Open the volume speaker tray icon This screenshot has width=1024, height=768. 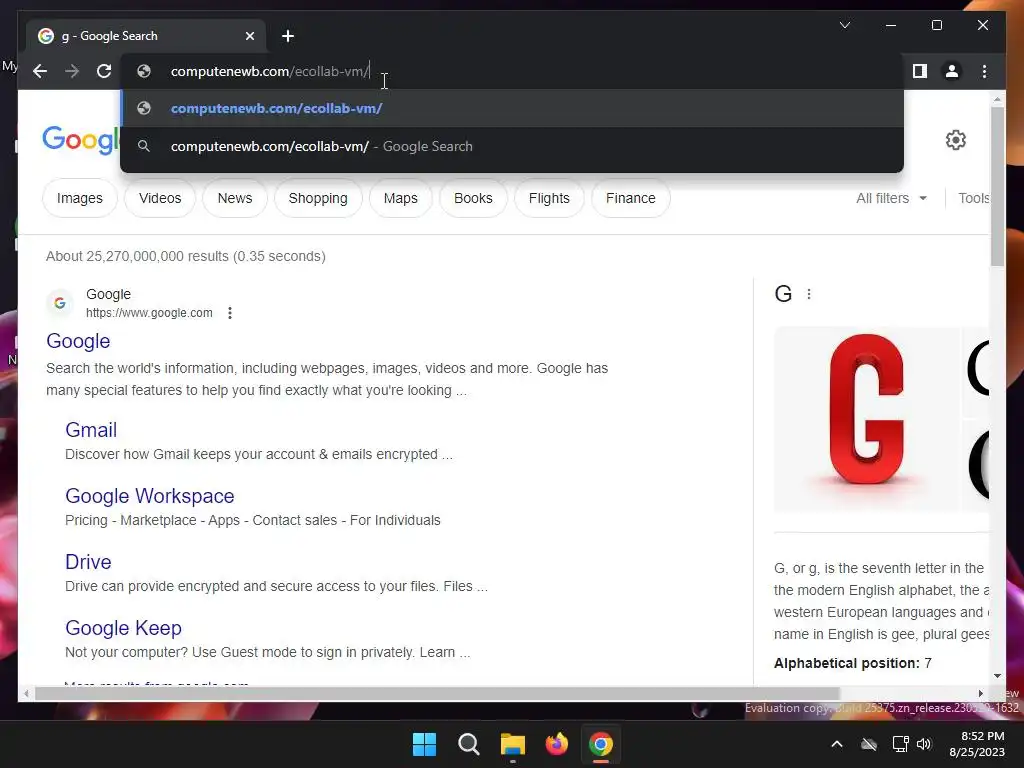923,744
